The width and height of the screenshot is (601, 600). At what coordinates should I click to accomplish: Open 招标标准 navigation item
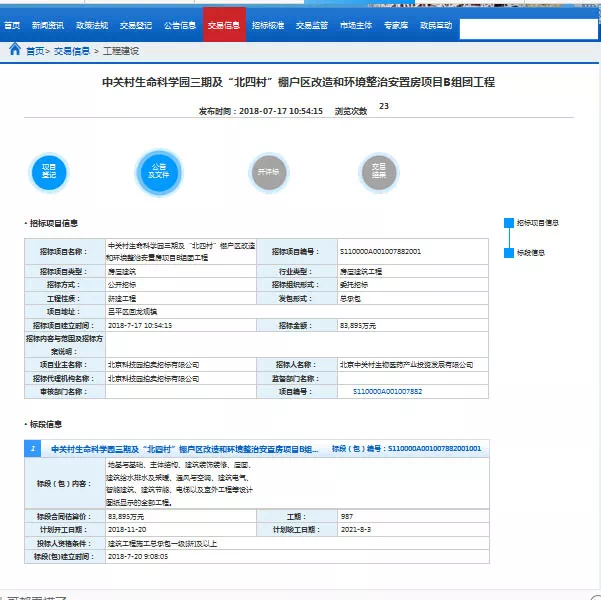click(268, 25)
